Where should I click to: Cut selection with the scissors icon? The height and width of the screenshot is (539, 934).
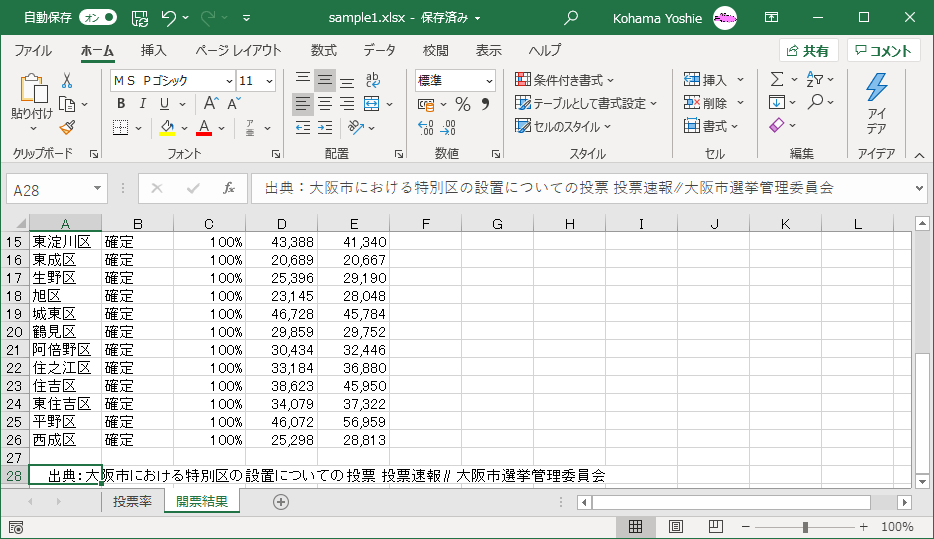tap(67, 80)
